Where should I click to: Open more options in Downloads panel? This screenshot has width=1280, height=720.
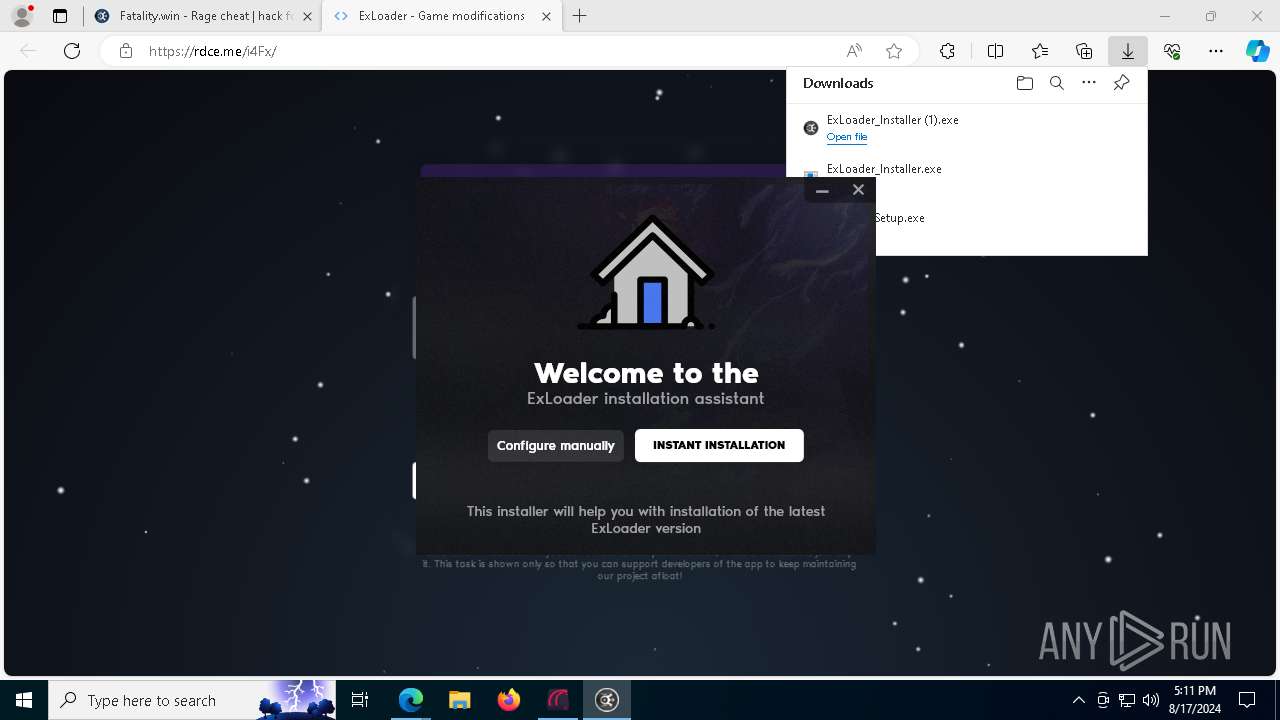(1089, 83)
